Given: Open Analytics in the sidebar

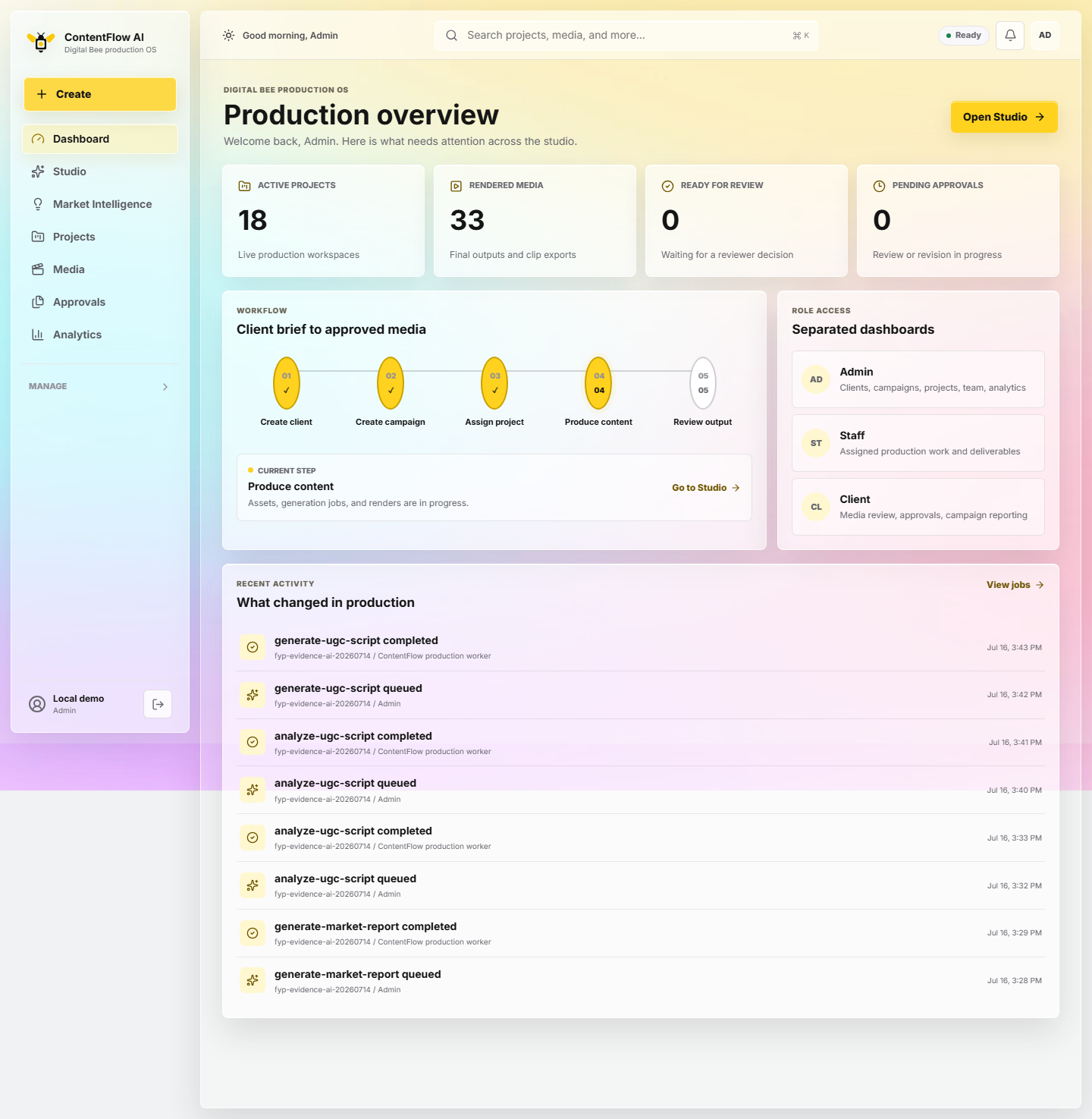Looking at the screenshot, I should (100, 335).
